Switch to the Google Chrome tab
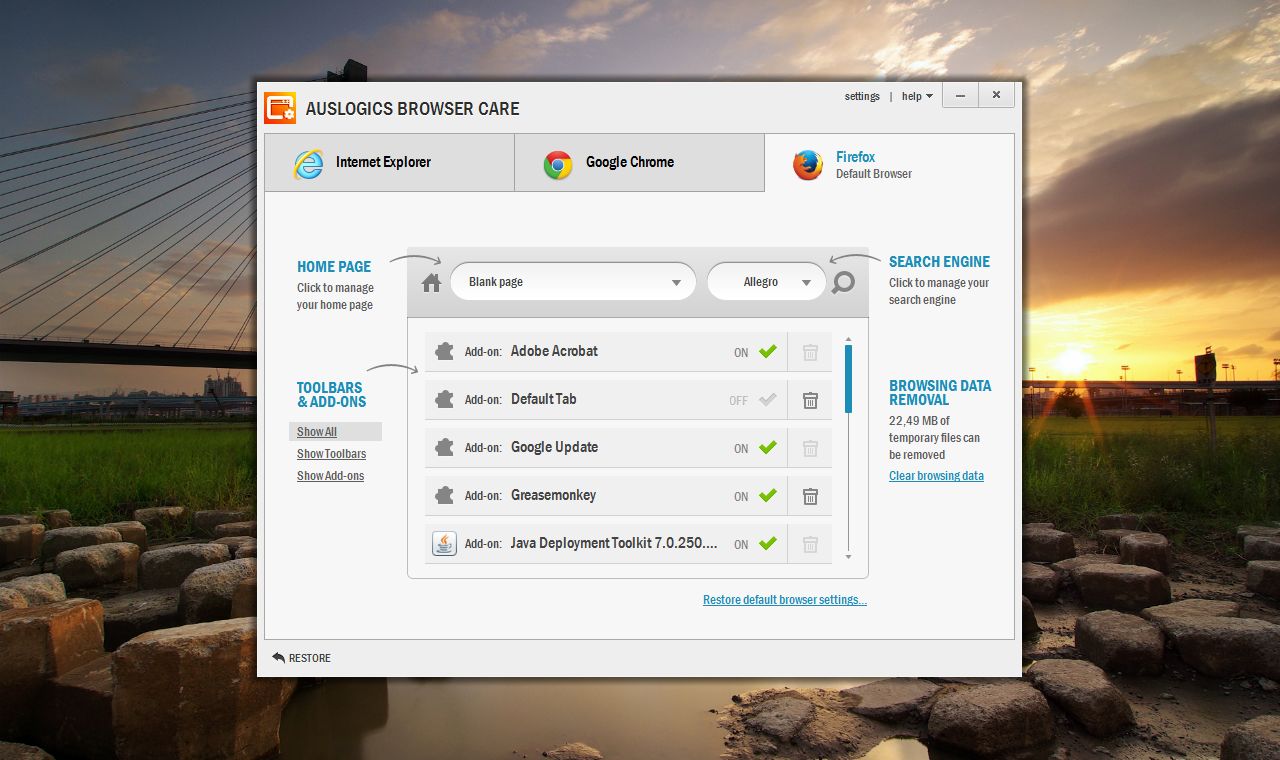1280x760 pixels. (x=639, y=162)
